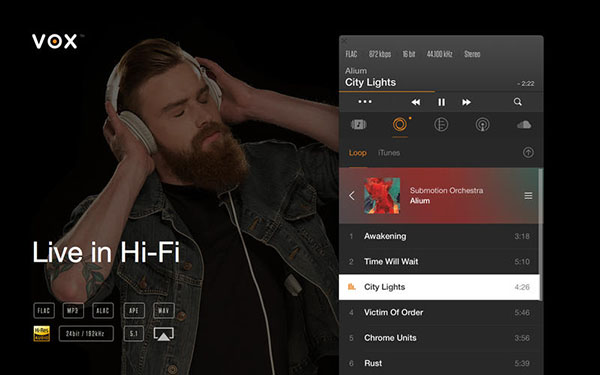Click the orange playback progress bar

click(x=387, y=92)
